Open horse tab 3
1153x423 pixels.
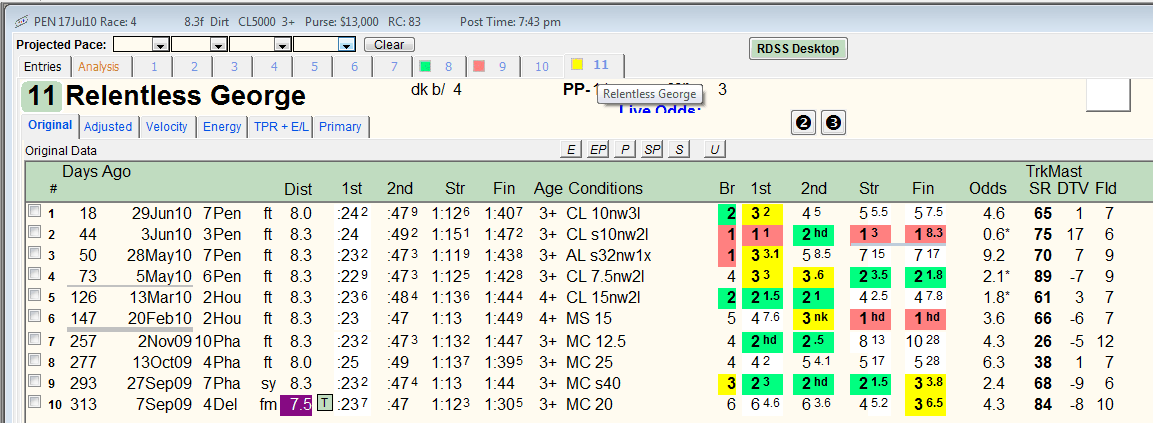(x=234, y=66)
